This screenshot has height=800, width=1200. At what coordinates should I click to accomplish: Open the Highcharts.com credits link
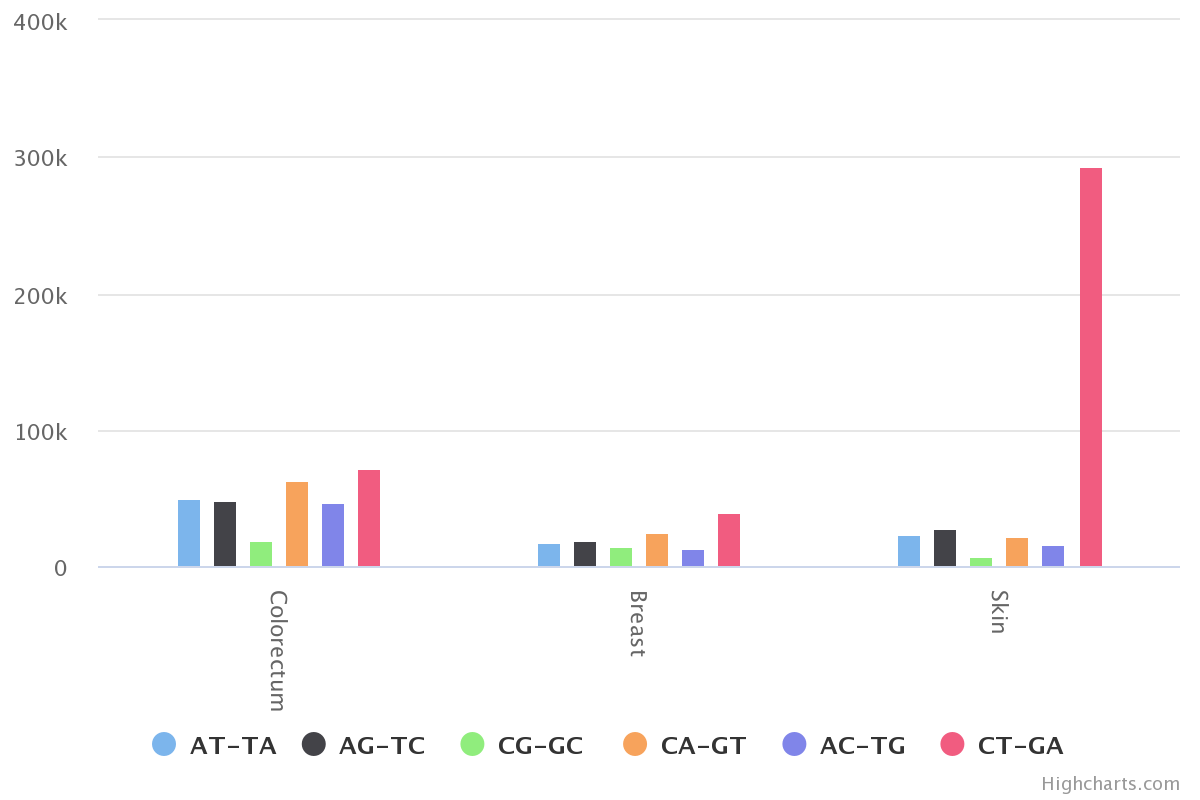point(1110,784)
